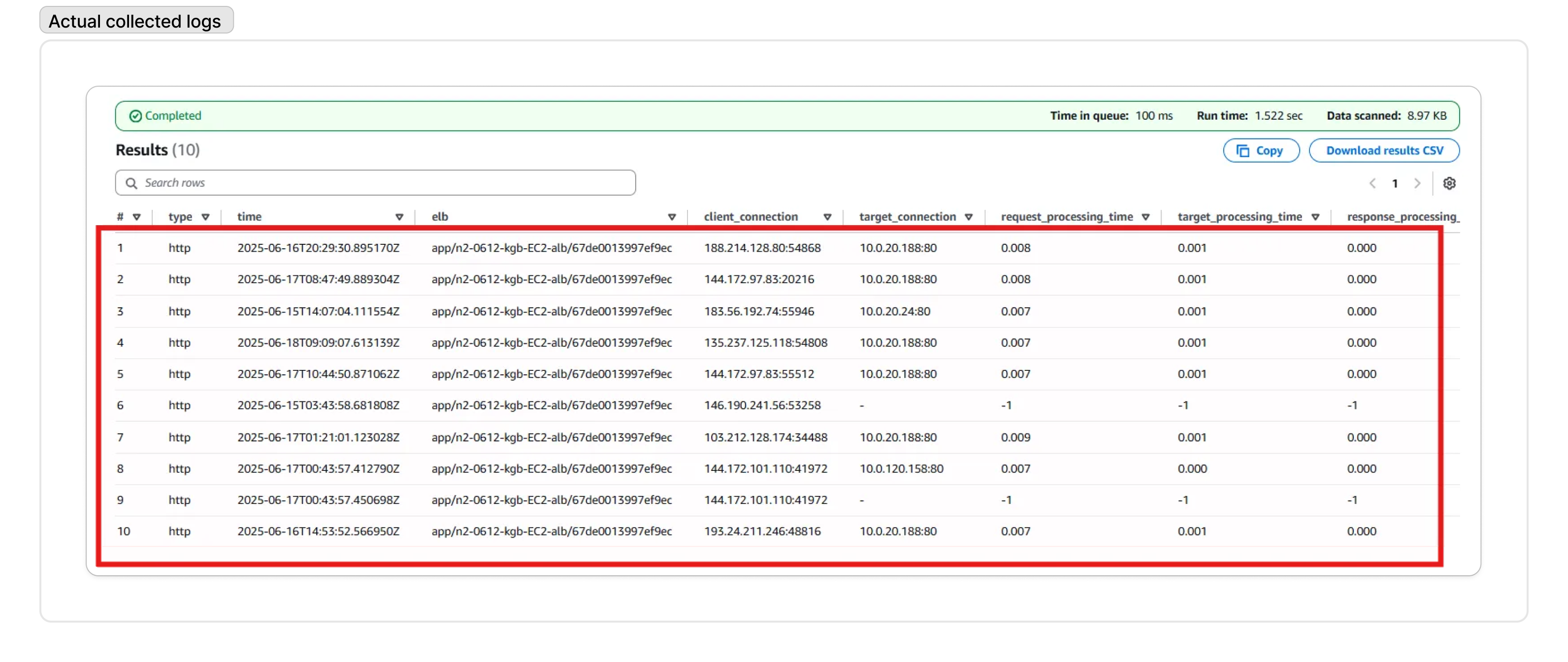Select client cell 188.214.128.80:54868
This screenshot has height=662, width=1568.
pos(762,248)
